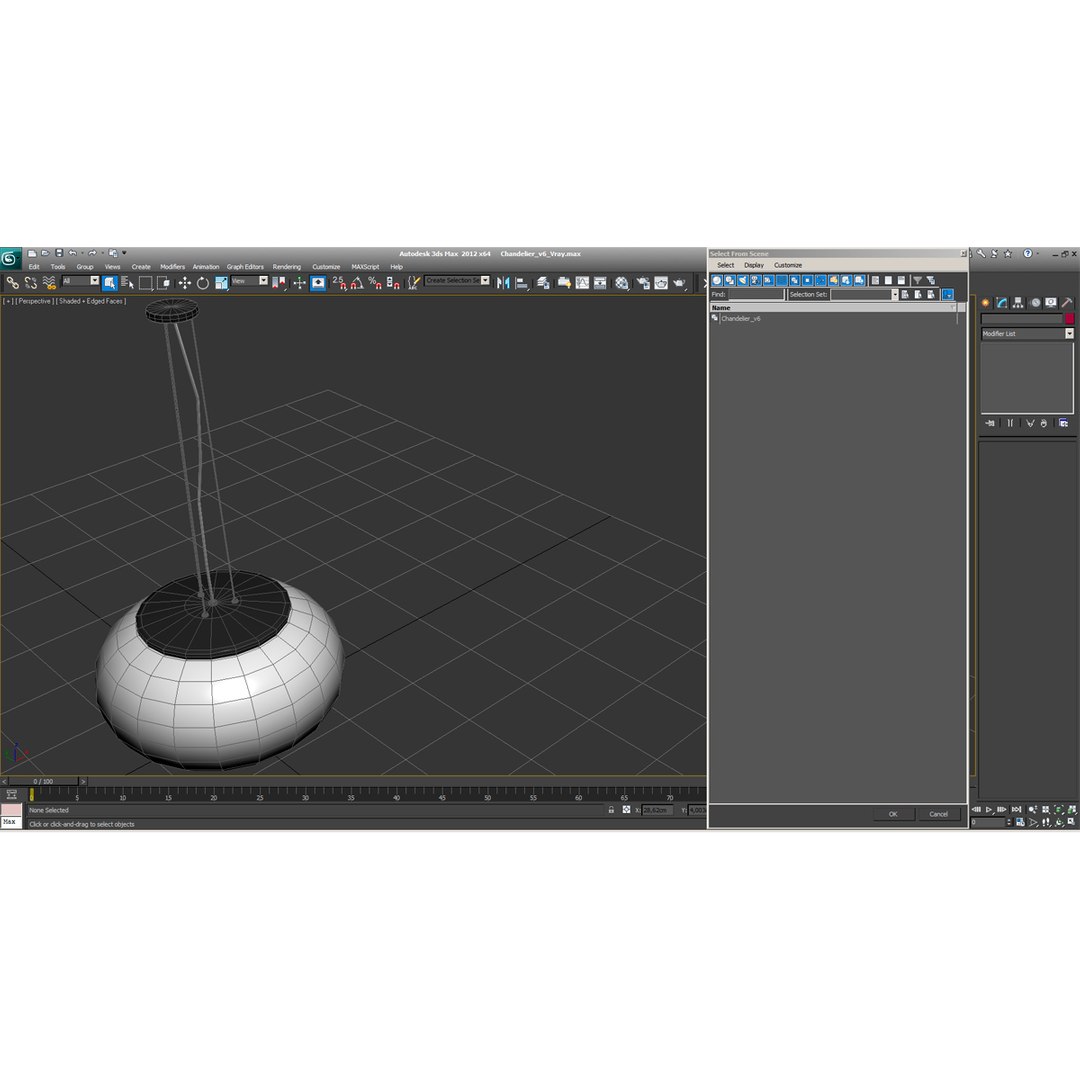The width and height of the screenshot is (1080, 1080).
Task: Click the Find input field
Action: point(756,295)
